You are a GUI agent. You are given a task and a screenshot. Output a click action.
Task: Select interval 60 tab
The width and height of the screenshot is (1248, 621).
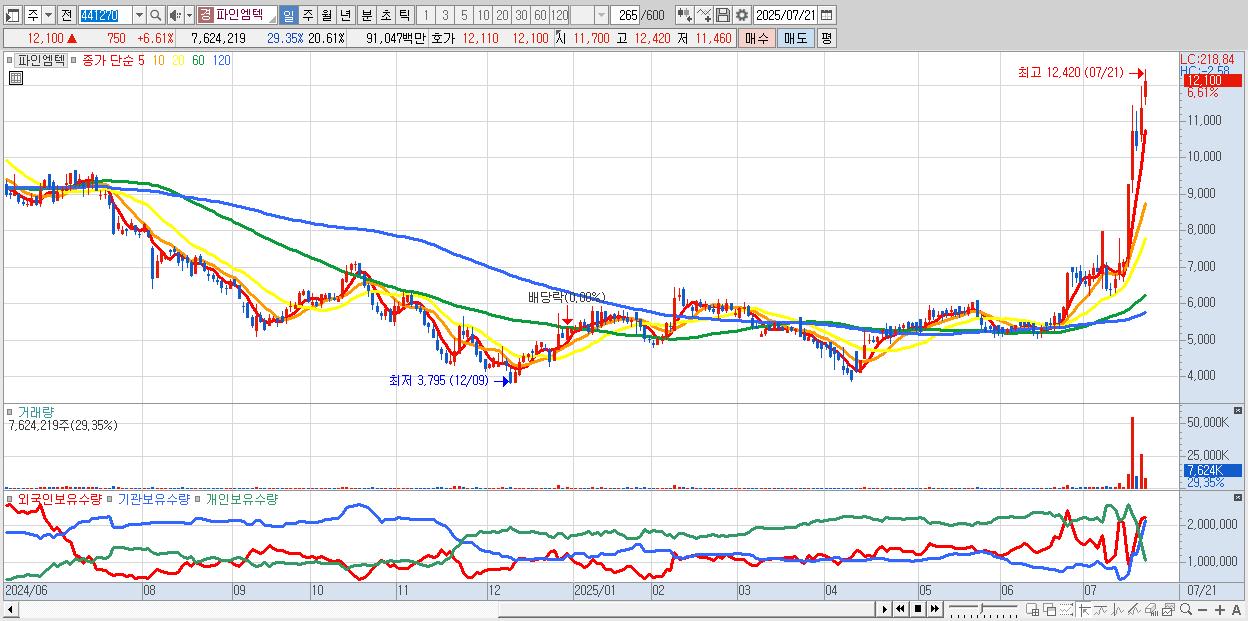click(540, 15)
